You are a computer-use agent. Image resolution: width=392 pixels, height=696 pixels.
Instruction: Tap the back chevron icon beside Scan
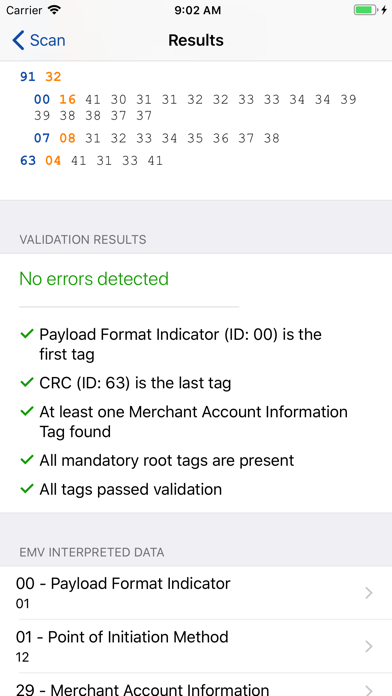[18, 40]
